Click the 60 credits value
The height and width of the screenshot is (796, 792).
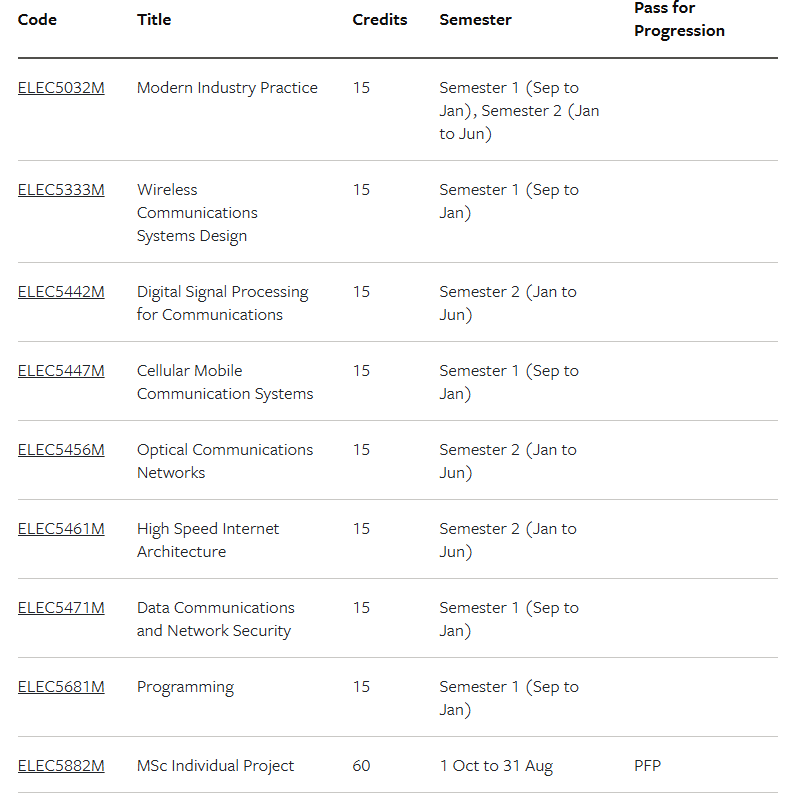(361, 766)
